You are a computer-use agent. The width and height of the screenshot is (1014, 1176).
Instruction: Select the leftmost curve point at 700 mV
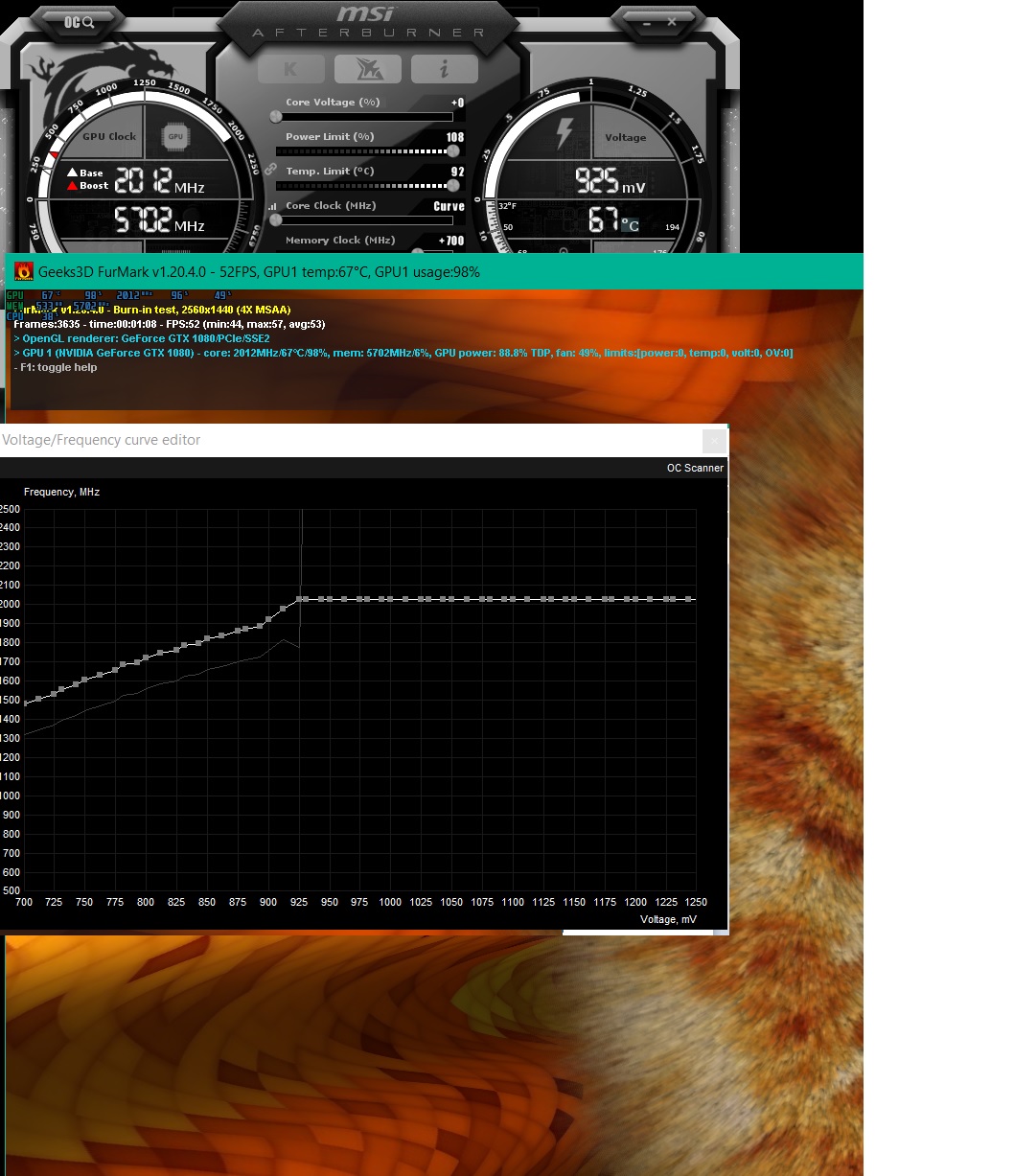[26, 703]
